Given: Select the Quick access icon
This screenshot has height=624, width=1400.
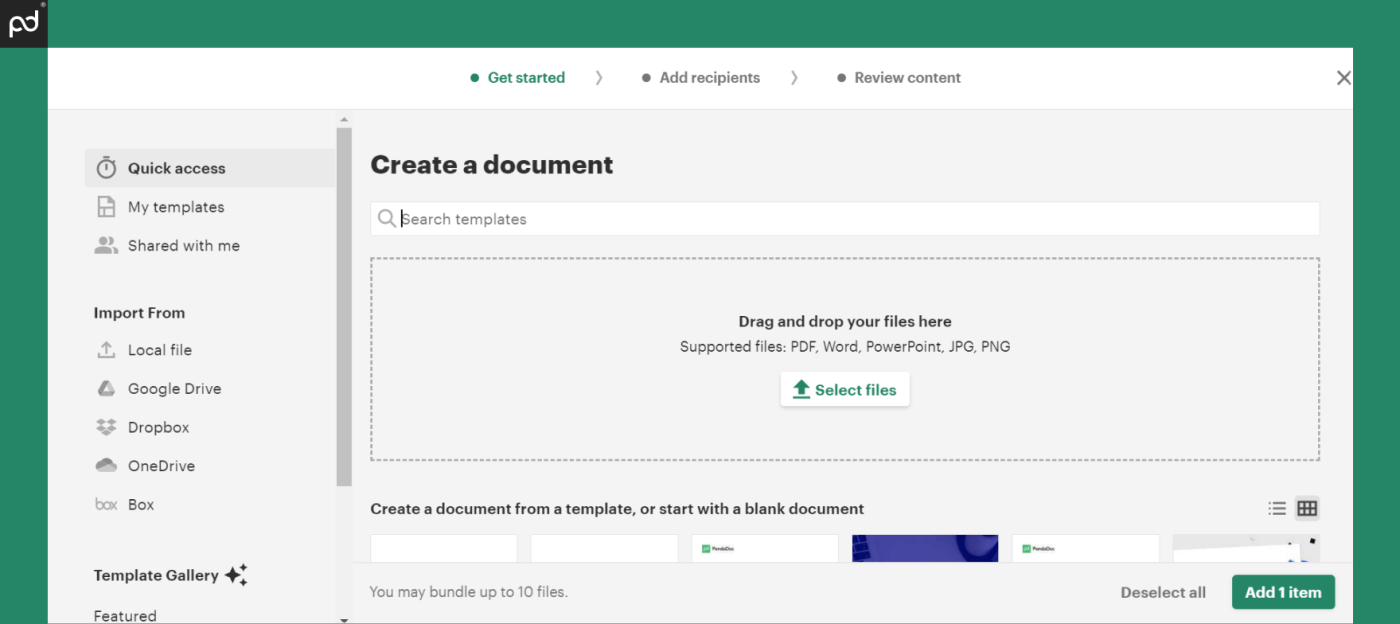Looking at the screenshot, I should click(106, 167).
